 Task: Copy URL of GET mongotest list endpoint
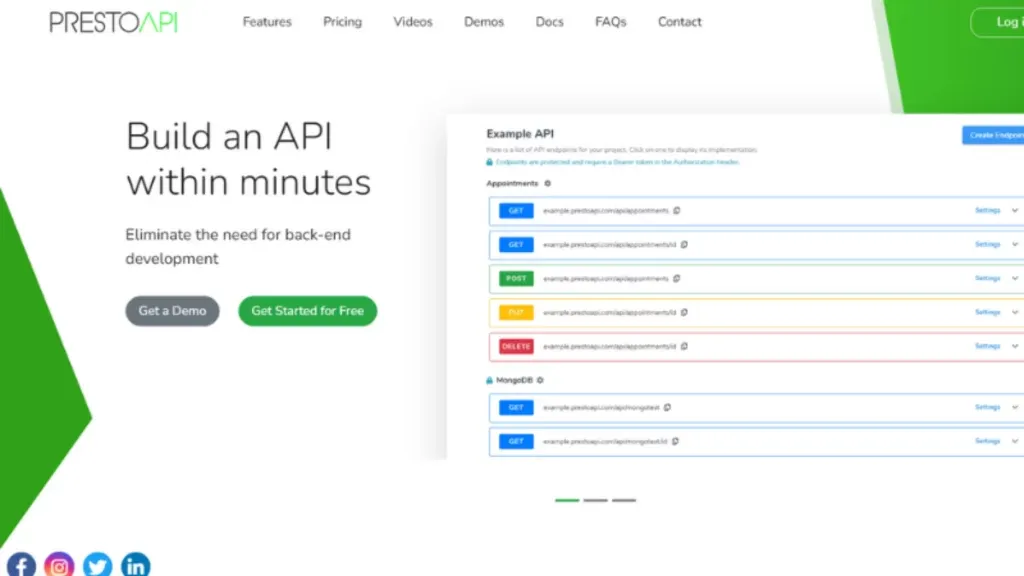pyautogui.click(x=667, y=408)
